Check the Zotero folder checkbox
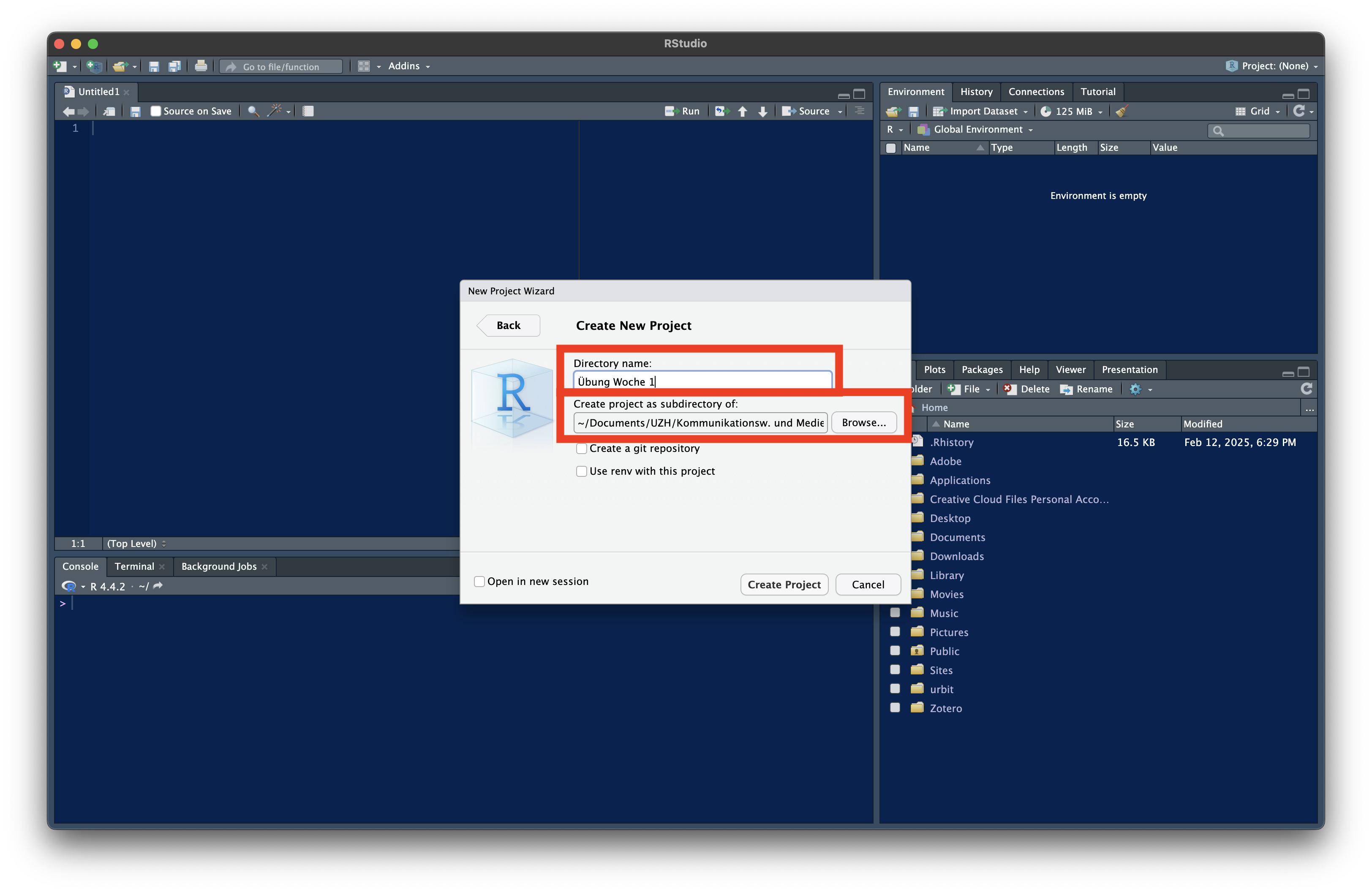The image size is (1372, 892). coord(895,707)
